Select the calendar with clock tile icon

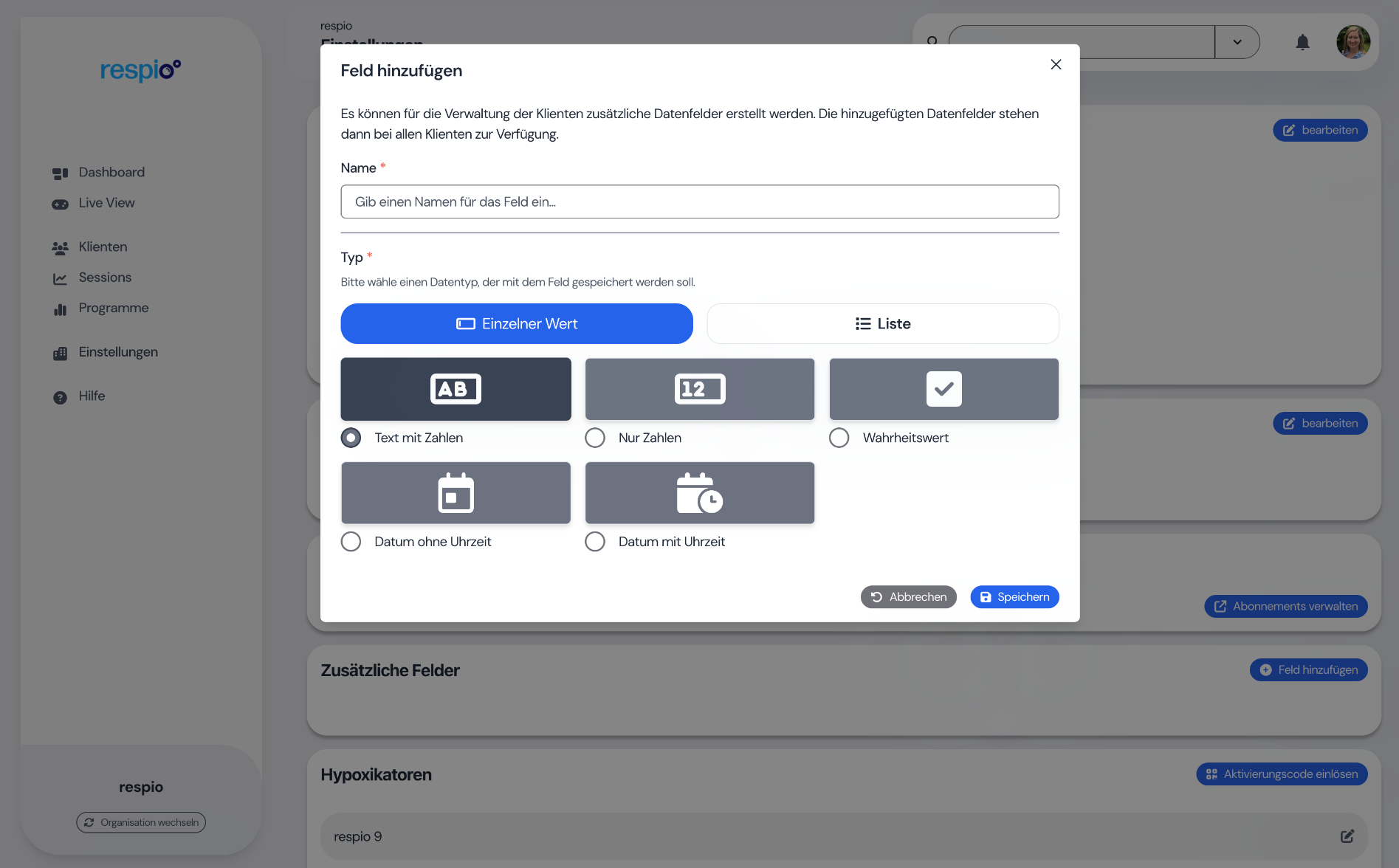[x=699, y=493]
